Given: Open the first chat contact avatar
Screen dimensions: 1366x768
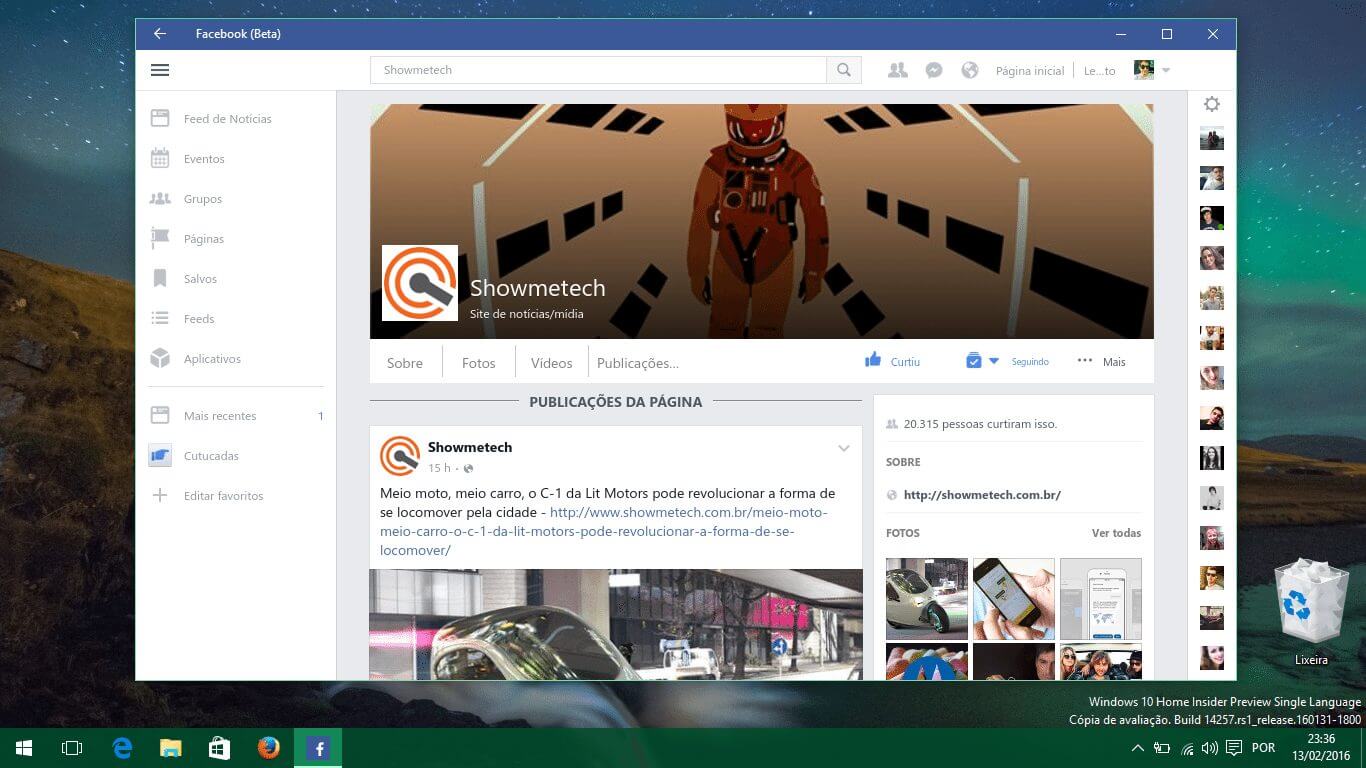Looking at the screenshot, I should (x=1212, y=138).
